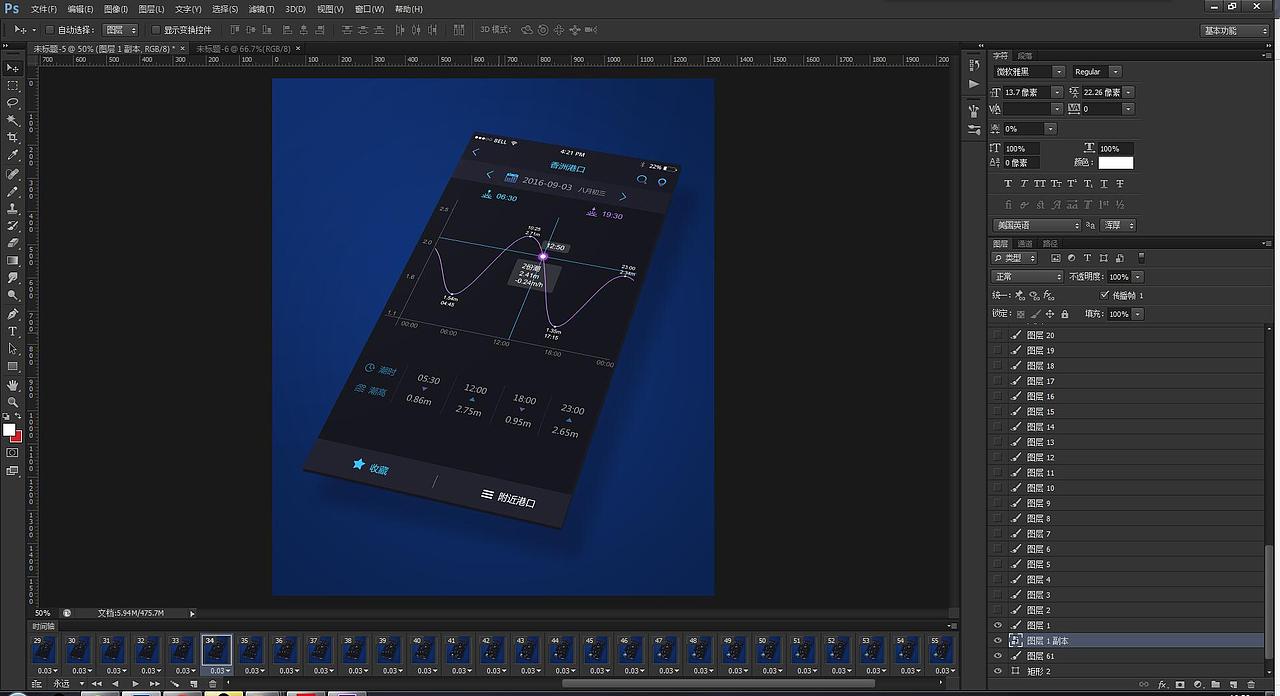The width and height of the screenshot is (1280, 696).
Task: Click the lock all layer icon
Action: [x=1064, y=314]
